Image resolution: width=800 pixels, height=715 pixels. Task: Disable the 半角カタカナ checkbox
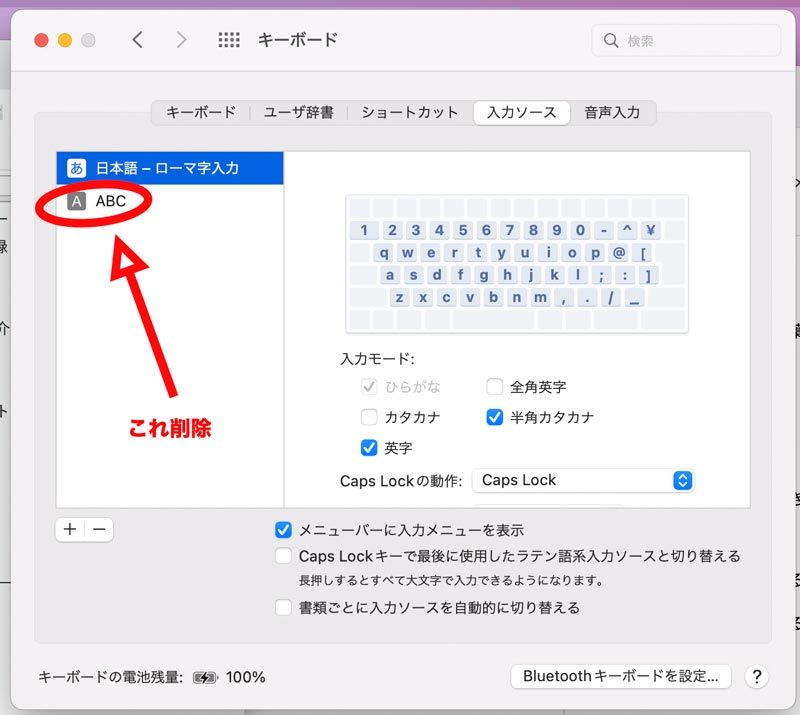click(494, 417)
